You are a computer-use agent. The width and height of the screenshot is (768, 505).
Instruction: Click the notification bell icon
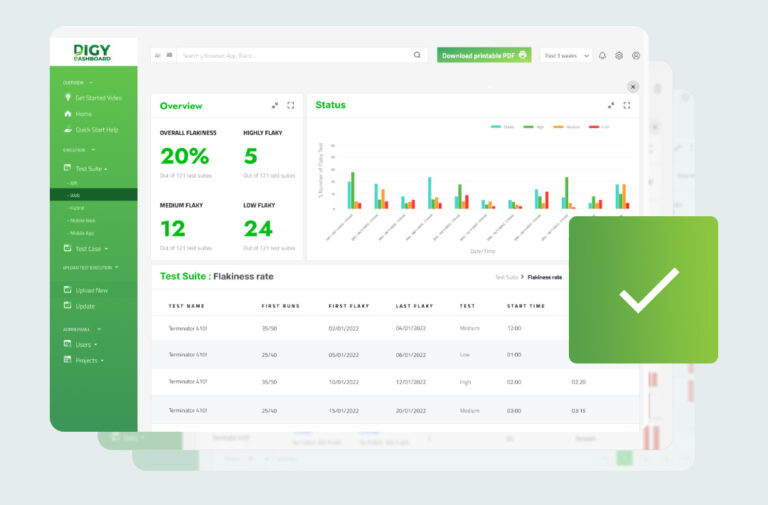(x=603, y=56)
